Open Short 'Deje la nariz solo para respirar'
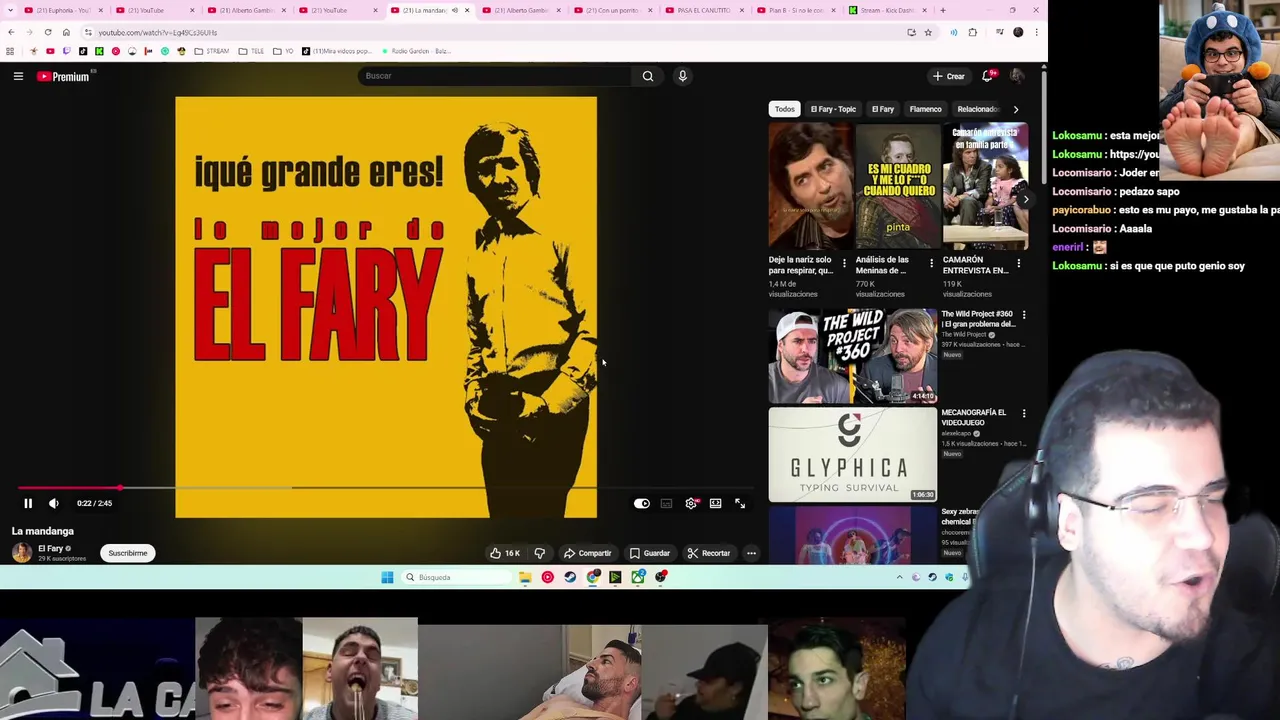The height and width of the screenshot is (720, 1280). point(810,186)
